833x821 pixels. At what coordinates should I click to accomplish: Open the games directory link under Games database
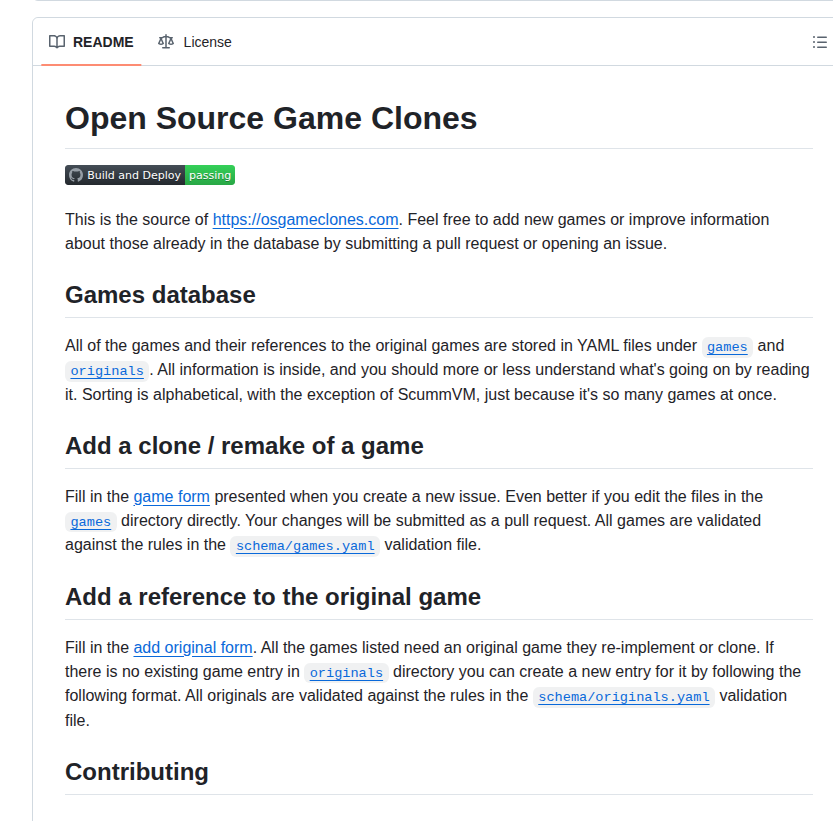point(726,346)
